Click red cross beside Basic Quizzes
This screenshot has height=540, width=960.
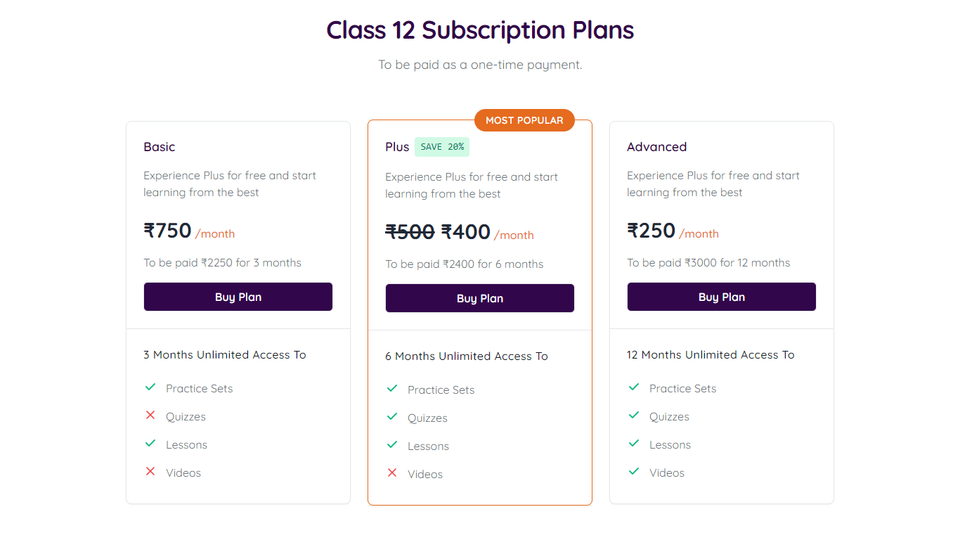(x=150, y=415)
